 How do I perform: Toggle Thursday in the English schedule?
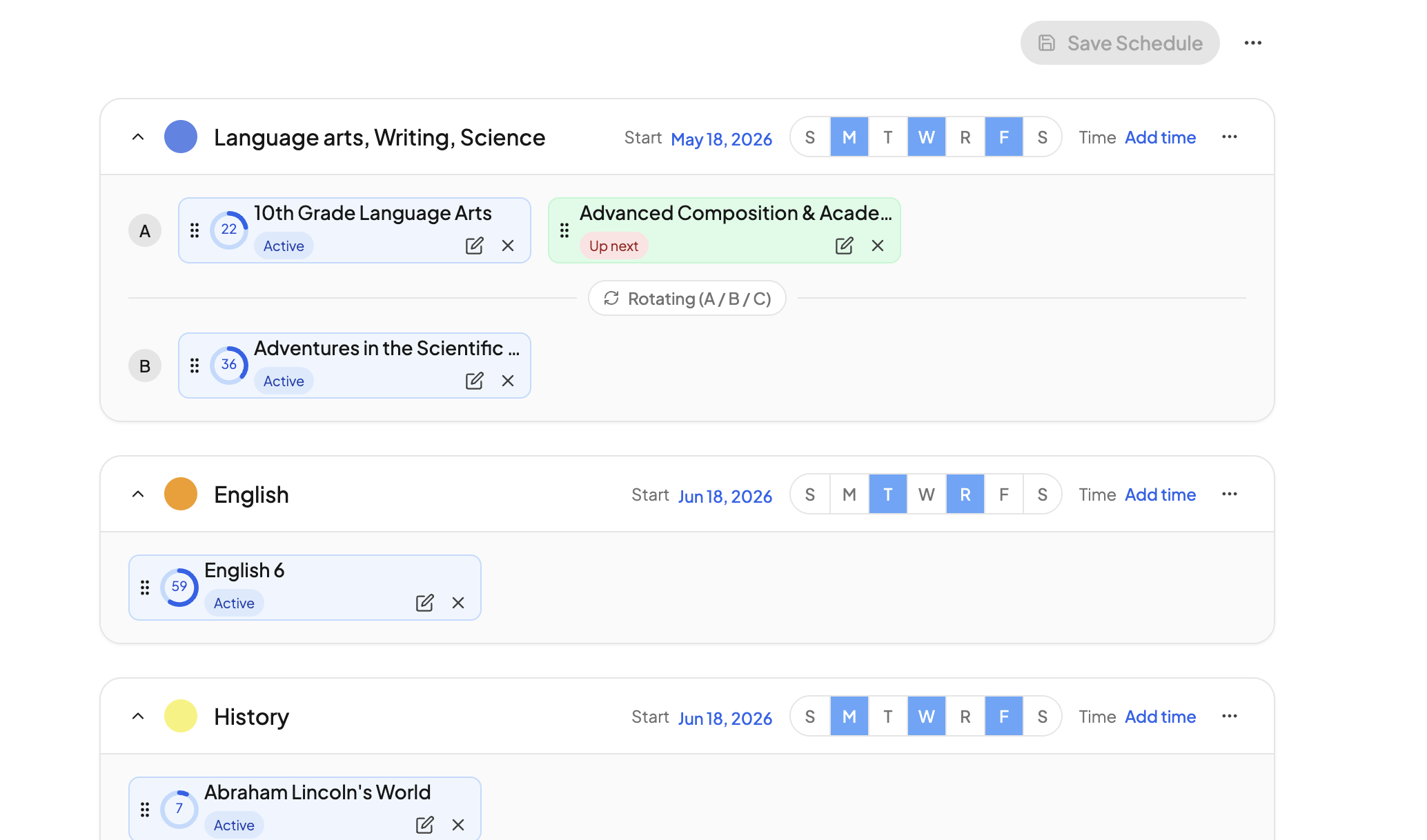click(x=965, y=494)
